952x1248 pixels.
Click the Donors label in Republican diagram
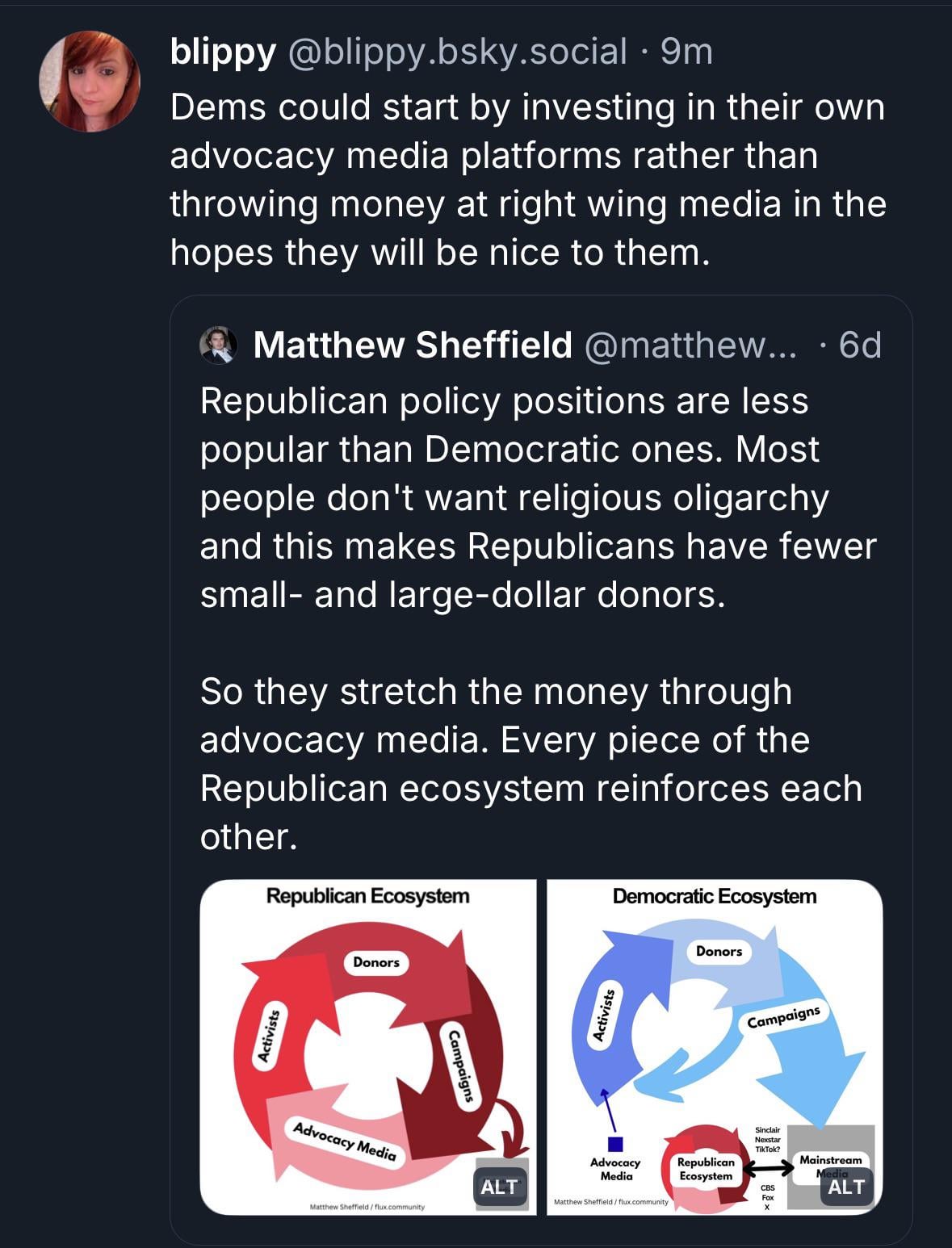click(376, 962)
